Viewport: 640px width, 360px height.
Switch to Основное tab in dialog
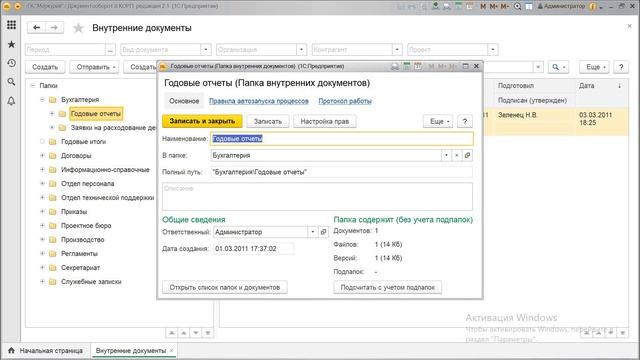tap(184, 101)
